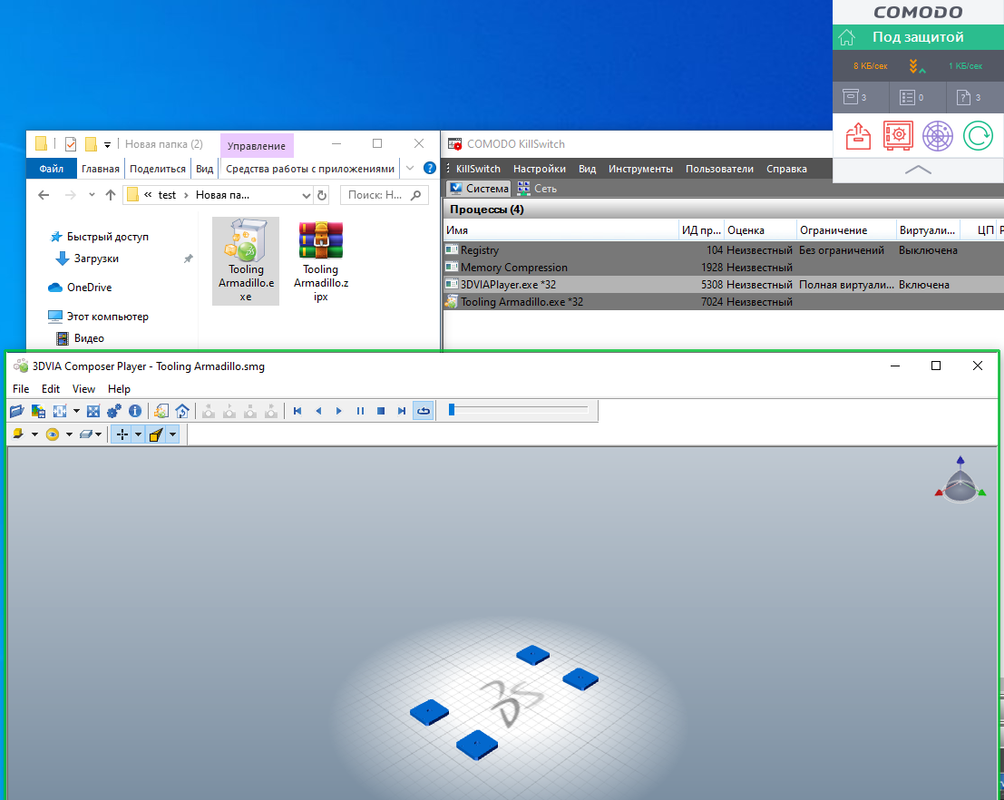1004x800 pixels.
Task: Open Пользователи menu in KillSwitch
Action: pyautogui.click(x=719, y=168)
